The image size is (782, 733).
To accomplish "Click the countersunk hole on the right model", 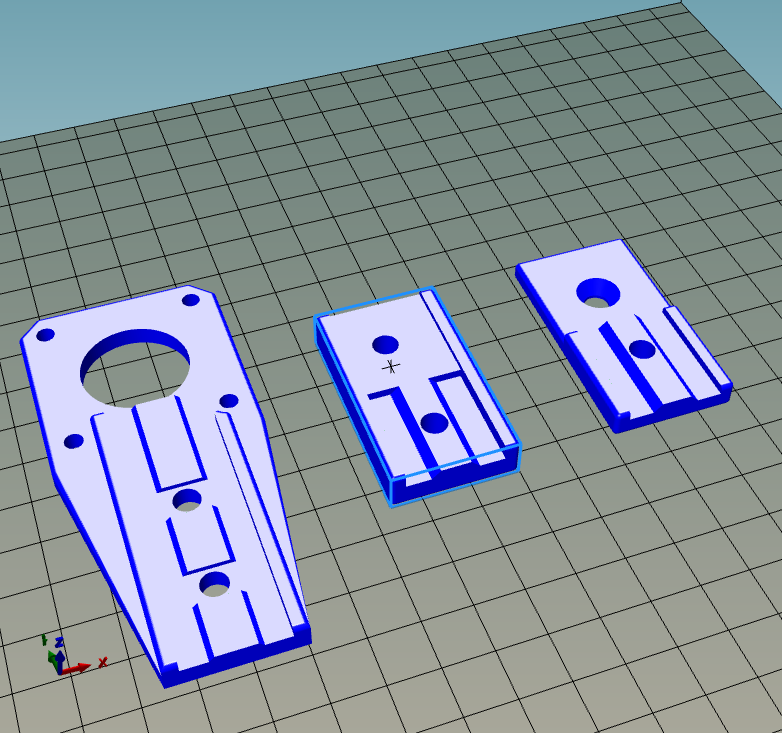I will (x=598, y=293).
